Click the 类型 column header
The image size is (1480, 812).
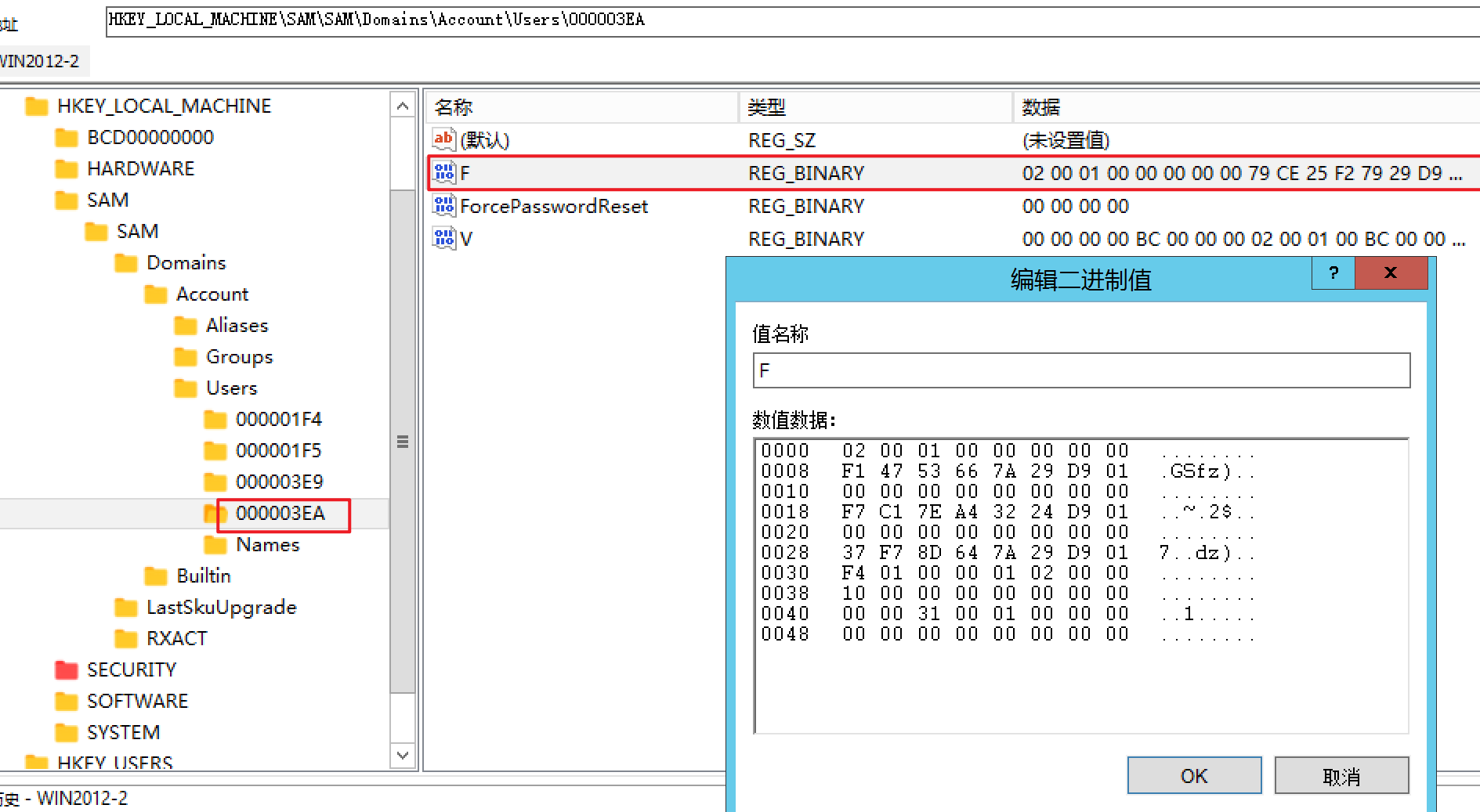[876, 107]
